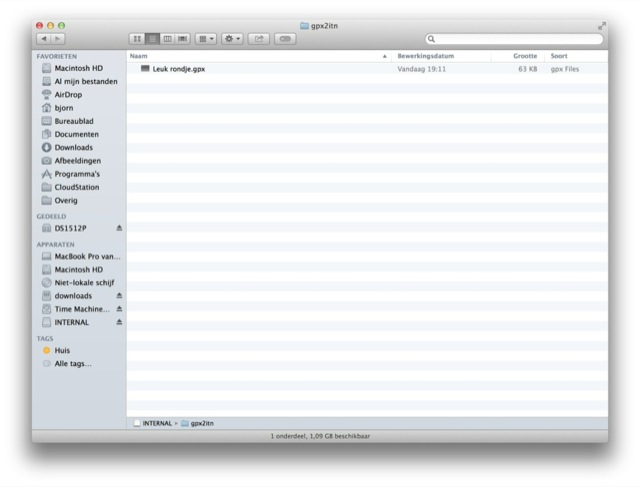Open the lowercase downloads volume

coord(73,296)
